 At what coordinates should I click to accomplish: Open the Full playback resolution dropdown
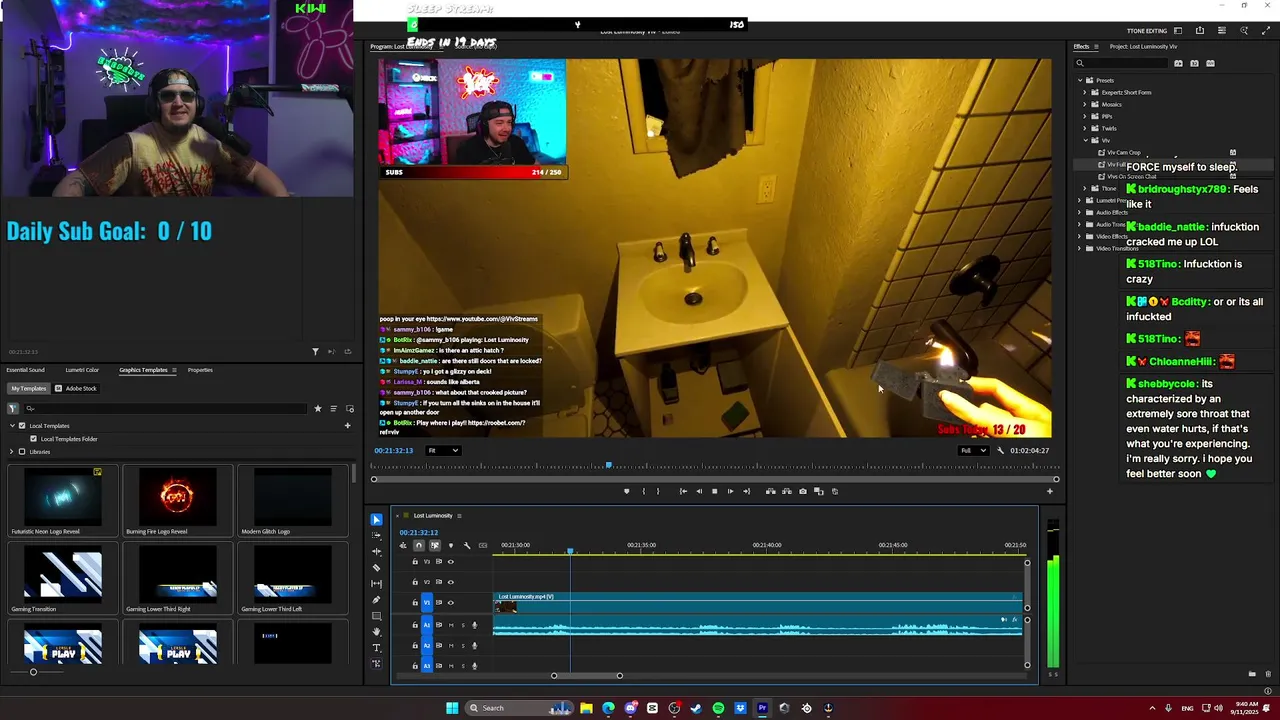pos(973,450)
